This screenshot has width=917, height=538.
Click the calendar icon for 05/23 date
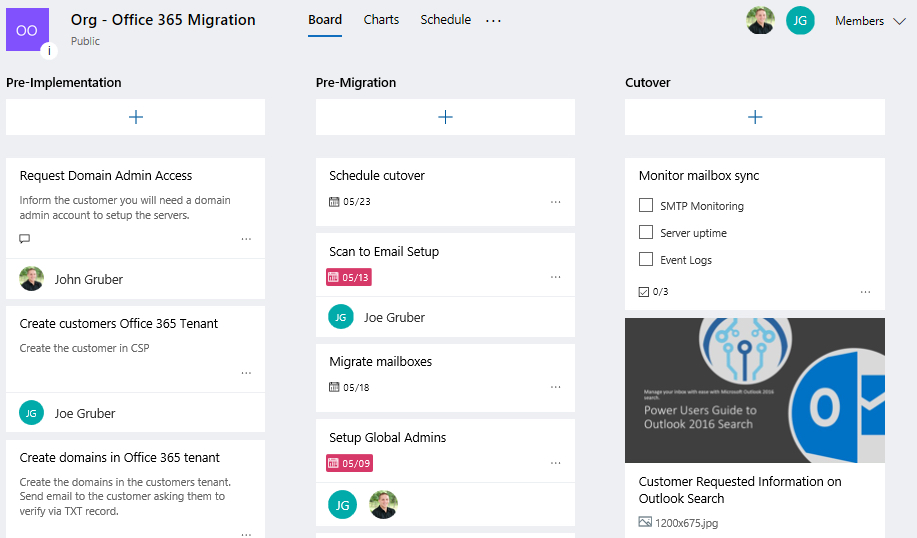tap(334, 202)
